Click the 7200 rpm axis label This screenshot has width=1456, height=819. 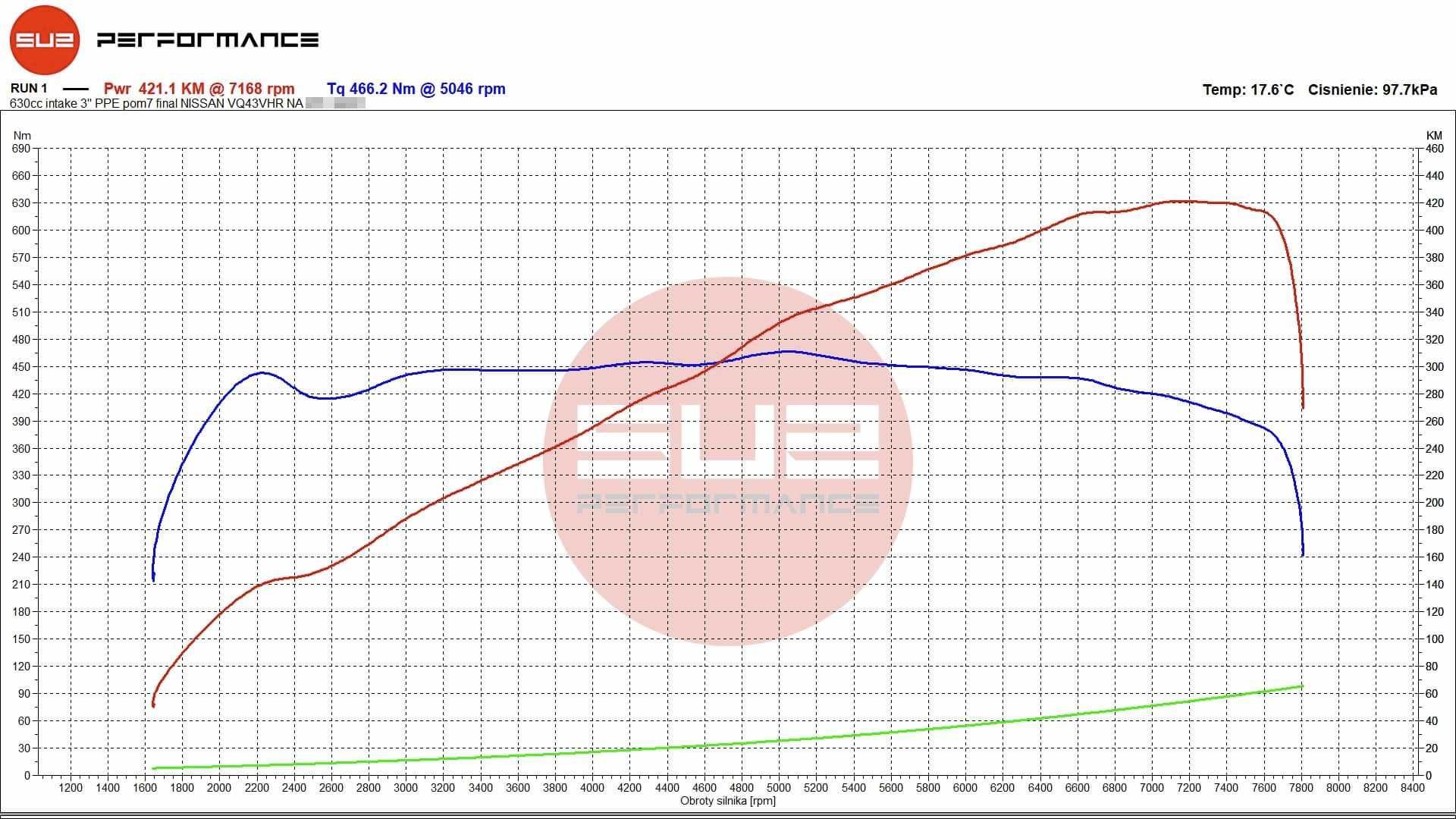[1189, 788]
